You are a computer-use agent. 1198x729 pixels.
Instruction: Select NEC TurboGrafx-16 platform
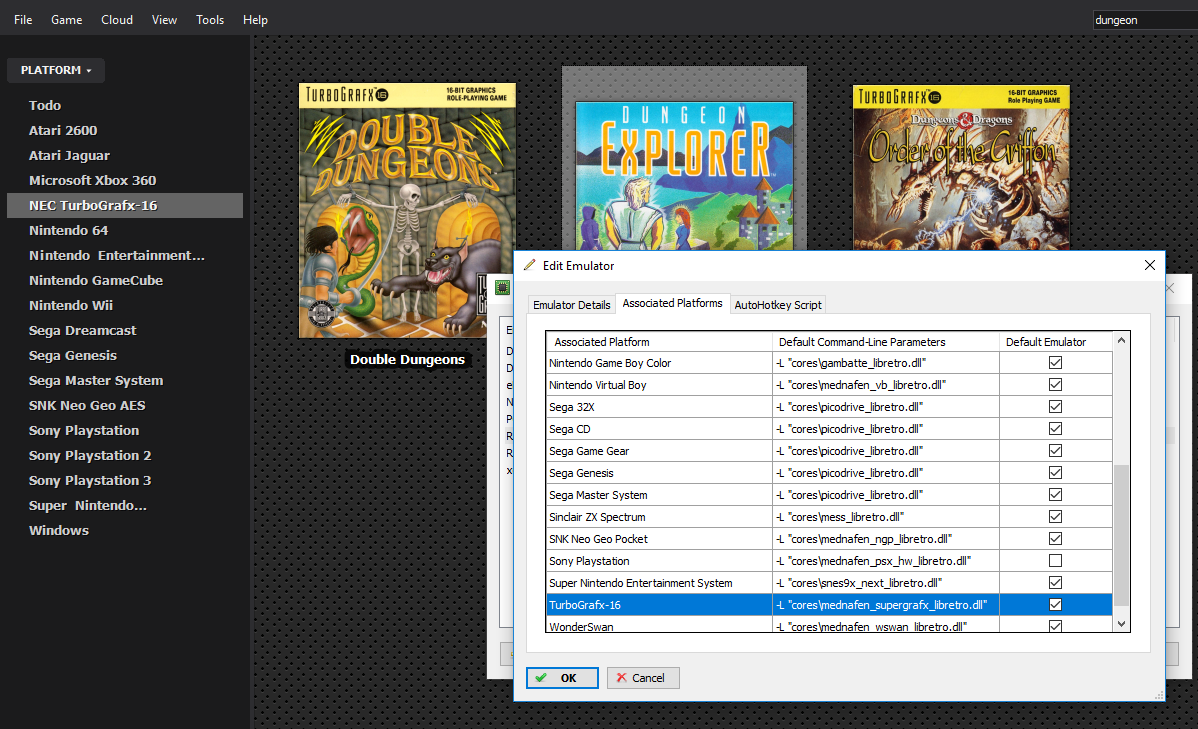(x=125, y=206)
